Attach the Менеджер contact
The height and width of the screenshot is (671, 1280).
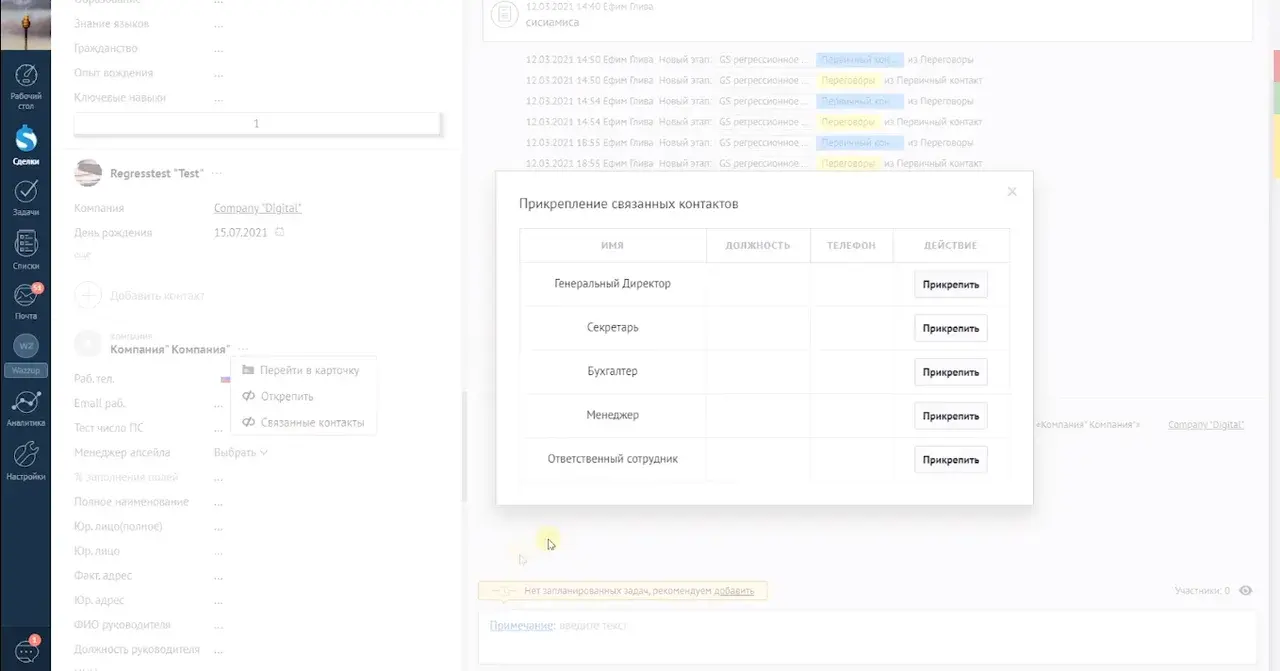point(951,416)
